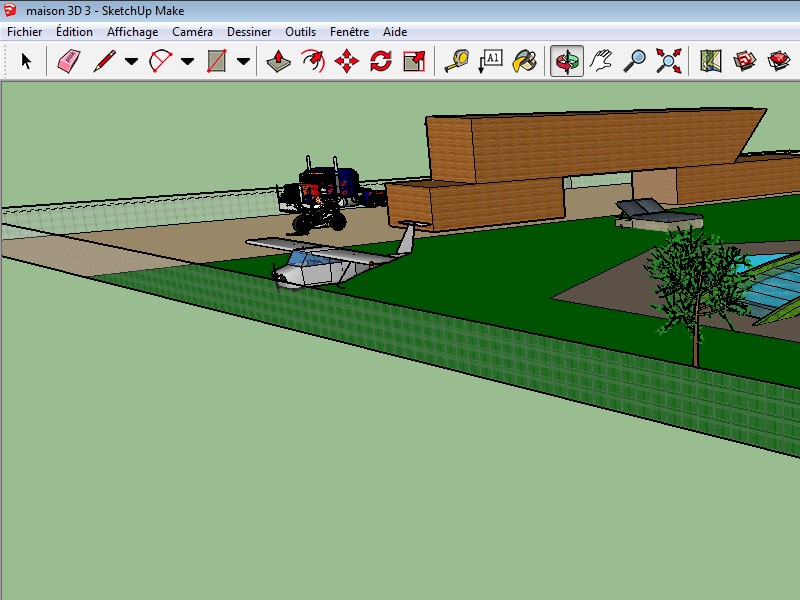Open the Aide menu
Viewport: 800px width, 600px height.
click(395, 32)
